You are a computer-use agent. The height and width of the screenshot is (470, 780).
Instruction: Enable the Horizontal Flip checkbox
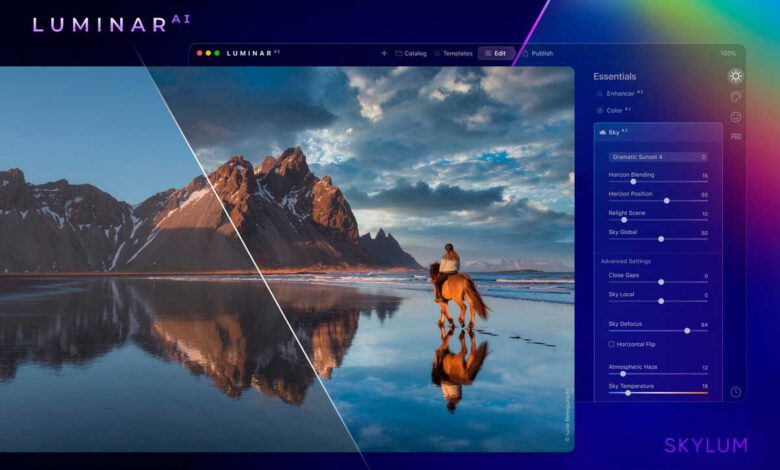611,344
